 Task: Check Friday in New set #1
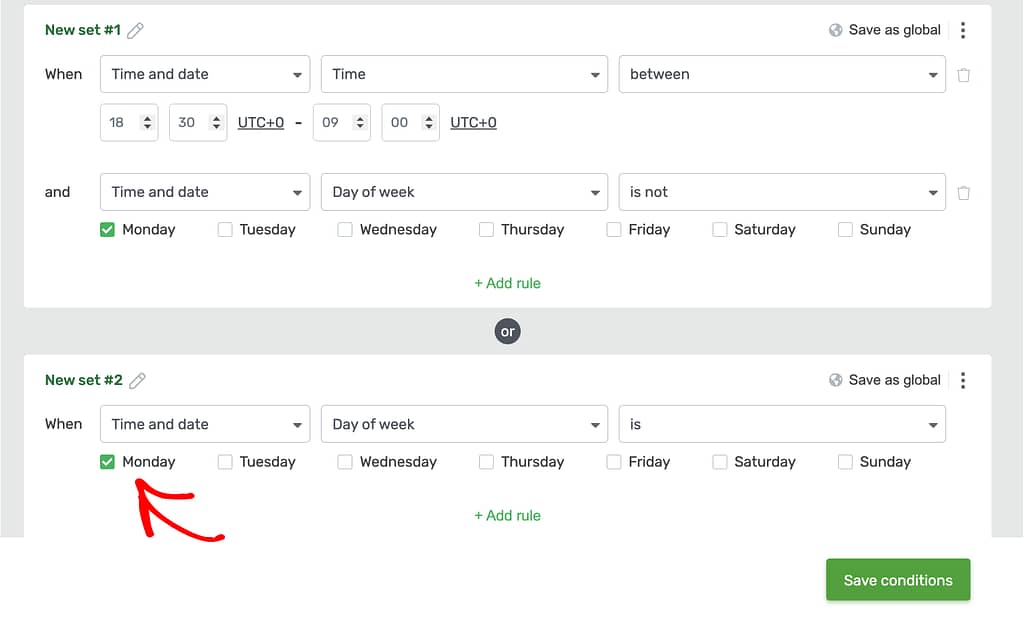coord(614,230)
